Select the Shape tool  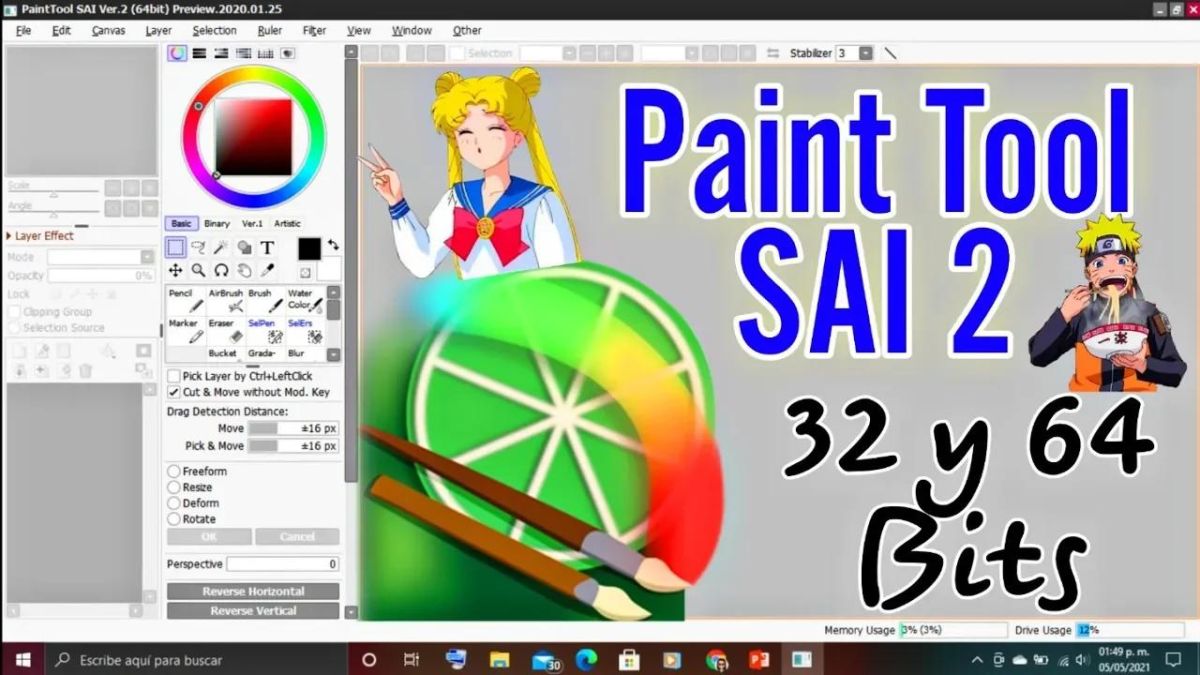tap(244, 247)
